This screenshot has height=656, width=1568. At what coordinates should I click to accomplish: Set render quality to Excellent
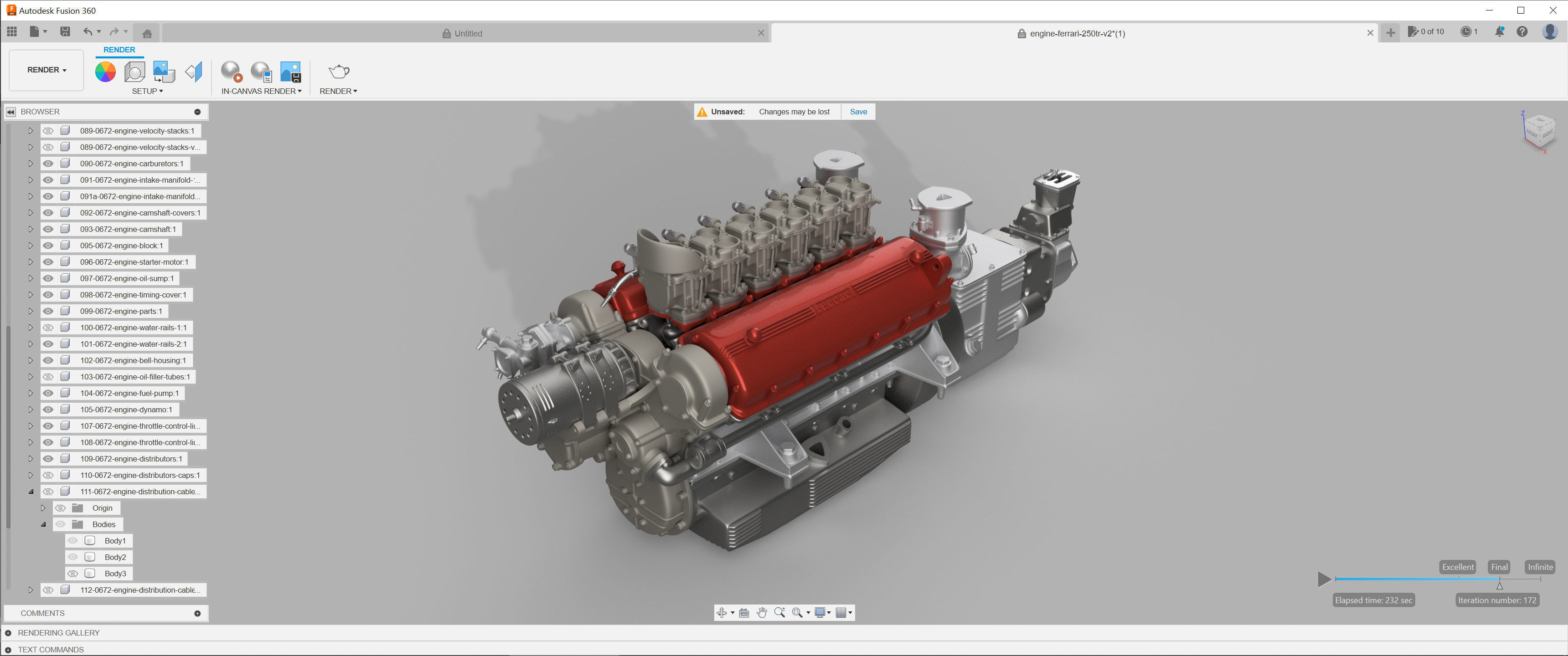pos(1457,567)
